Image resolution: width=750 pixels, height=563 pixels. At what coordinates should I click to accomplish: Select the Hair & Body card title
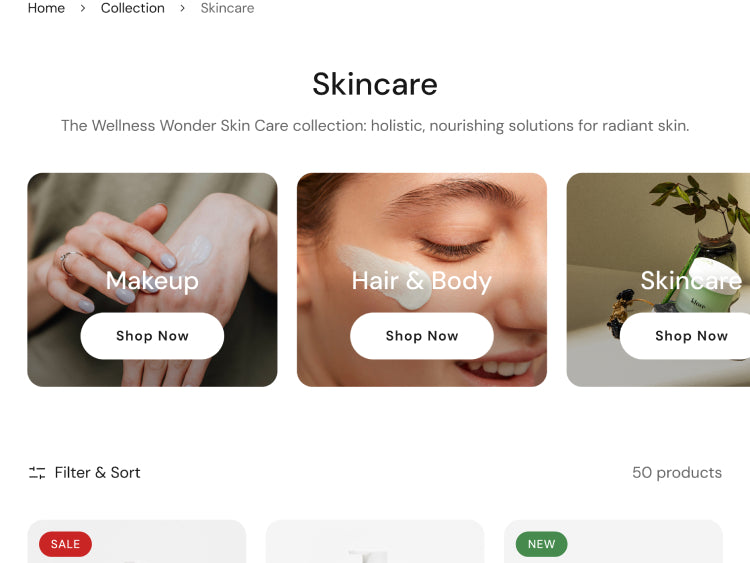tap(422, 280)
